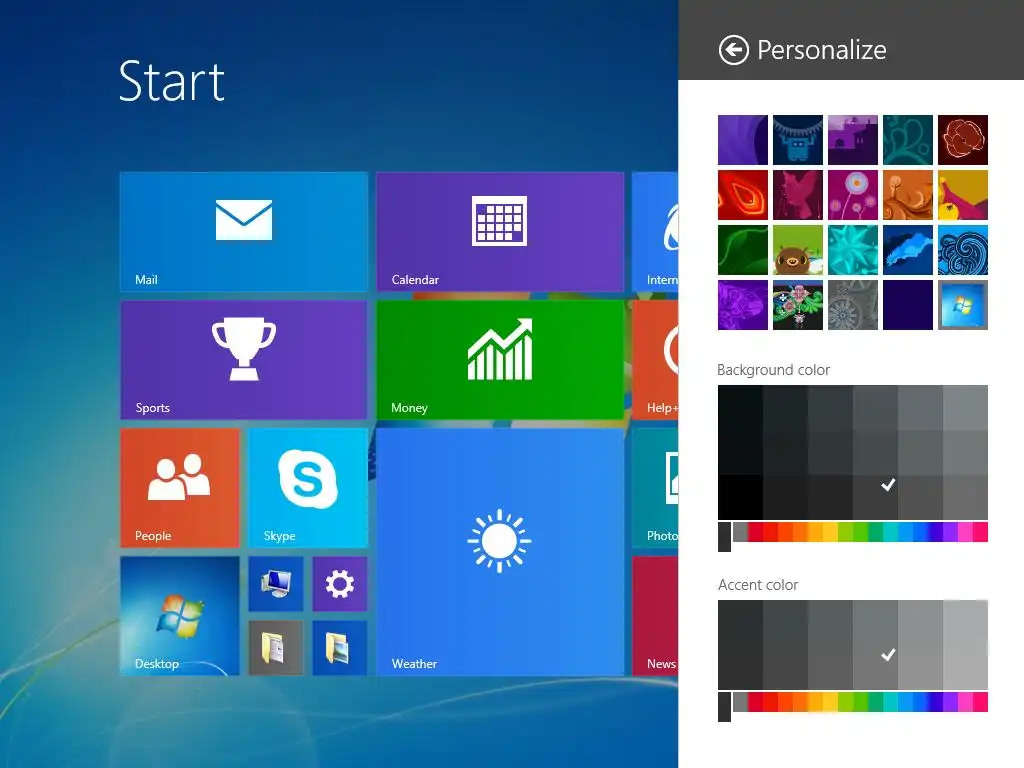The width and height of the screenshot is (1024, 768).
Task: Open the Photos tile
Action: point(655,488)
